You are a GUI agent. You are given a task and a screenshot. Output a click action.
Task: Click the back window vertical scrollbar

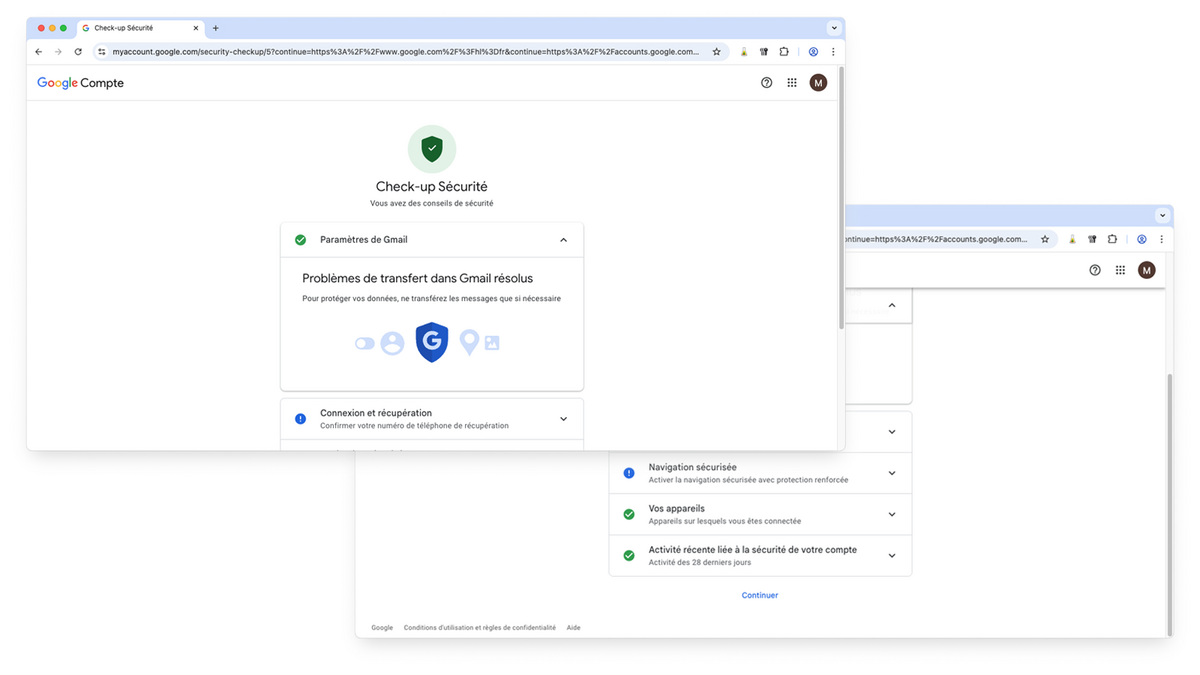point(1169,503)
